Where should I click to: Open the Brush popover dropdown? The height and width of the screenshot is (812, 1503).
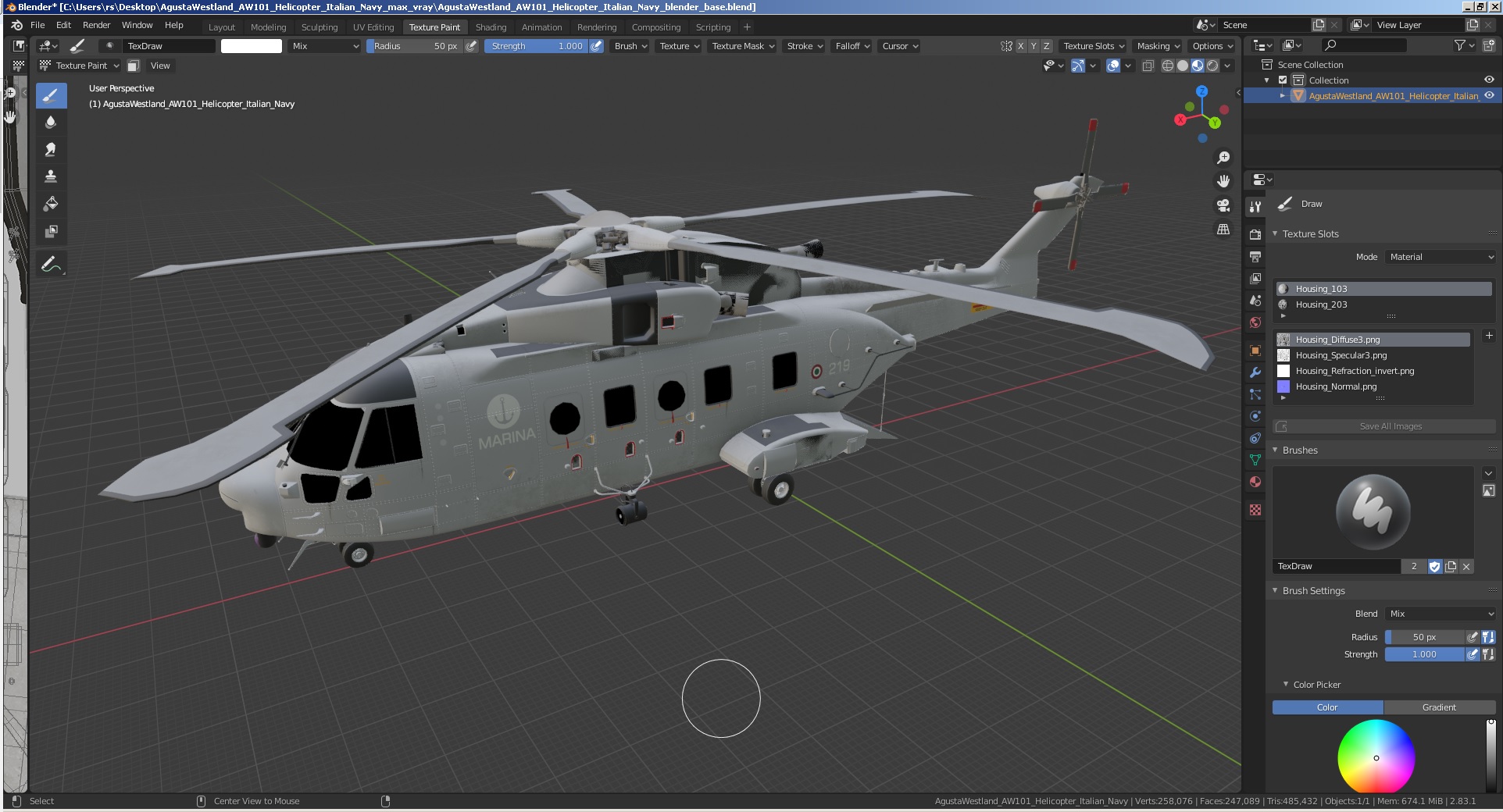[630, 46]
